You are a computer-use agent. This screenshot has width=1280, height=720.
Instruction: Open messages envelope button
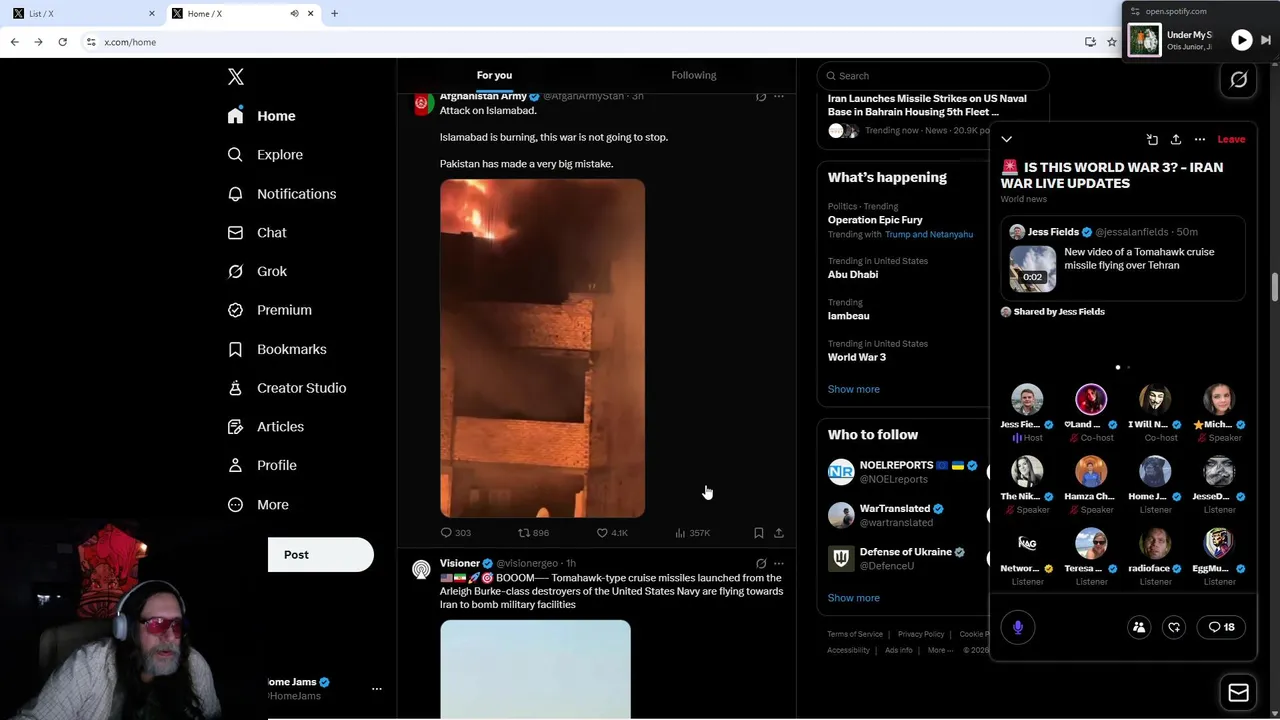click(x=1239, y=693)
